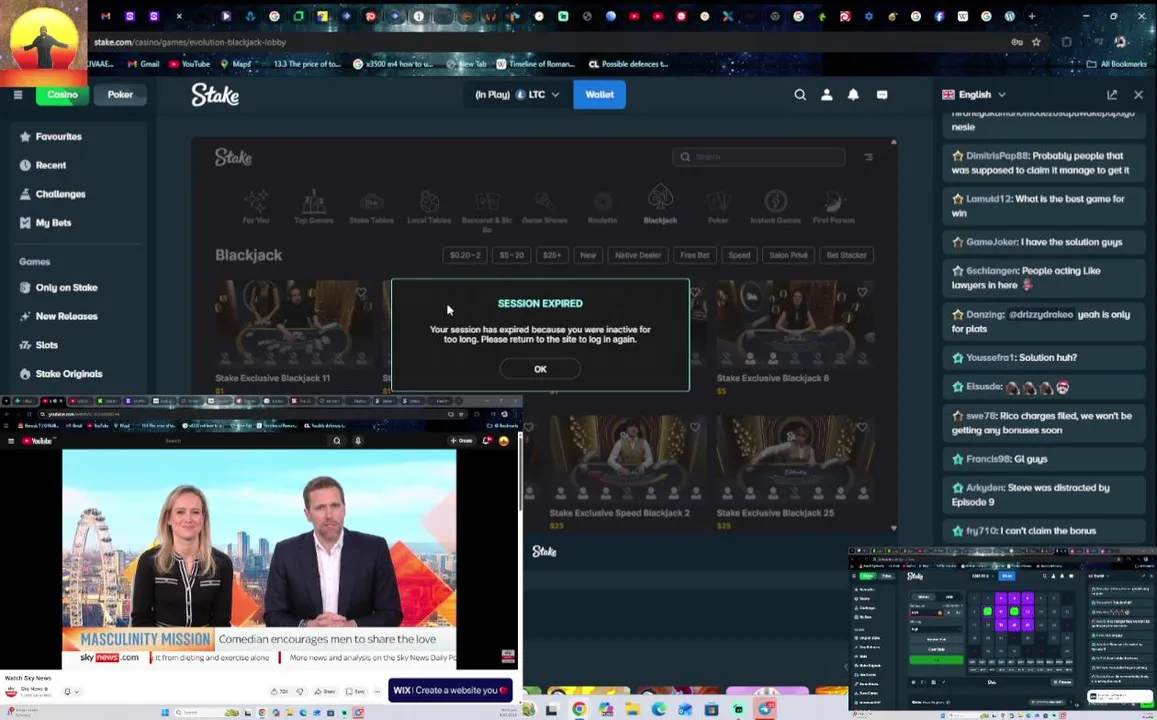Dislike the Sky News video
Image resolution: width=1157 pixels, height=720 pixels.
(300, 691)
